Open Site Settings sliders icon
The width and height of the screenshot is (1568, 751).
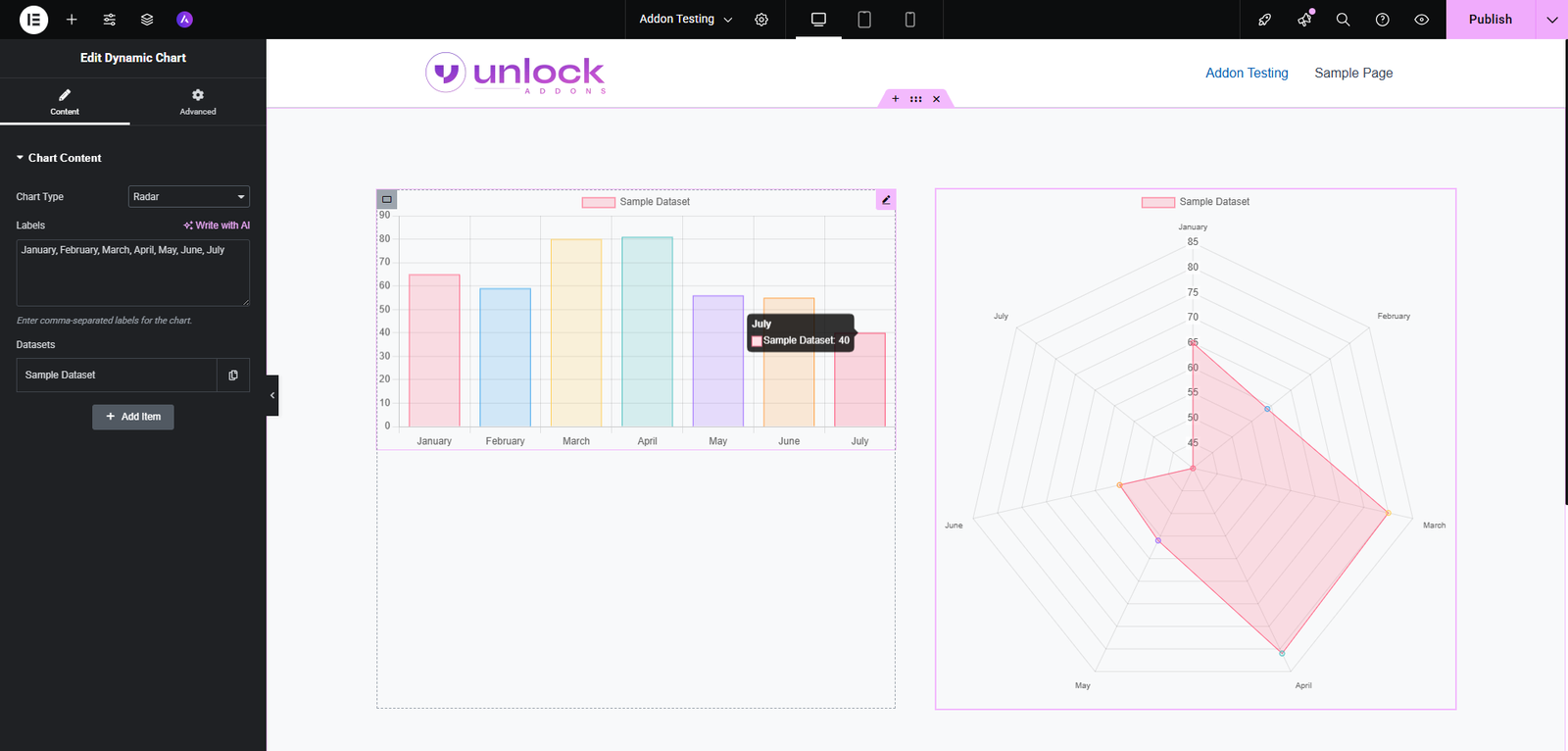[x=110, y=20]
